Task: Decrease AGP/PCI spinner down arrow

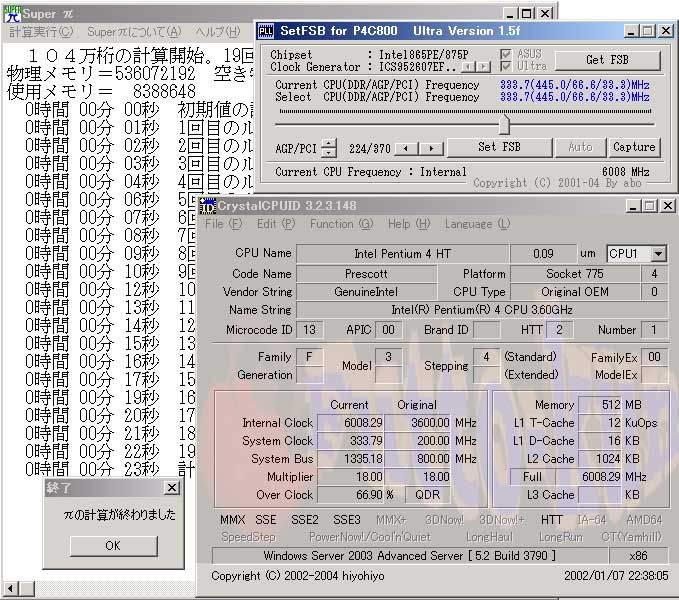Action: coord(329,152)
